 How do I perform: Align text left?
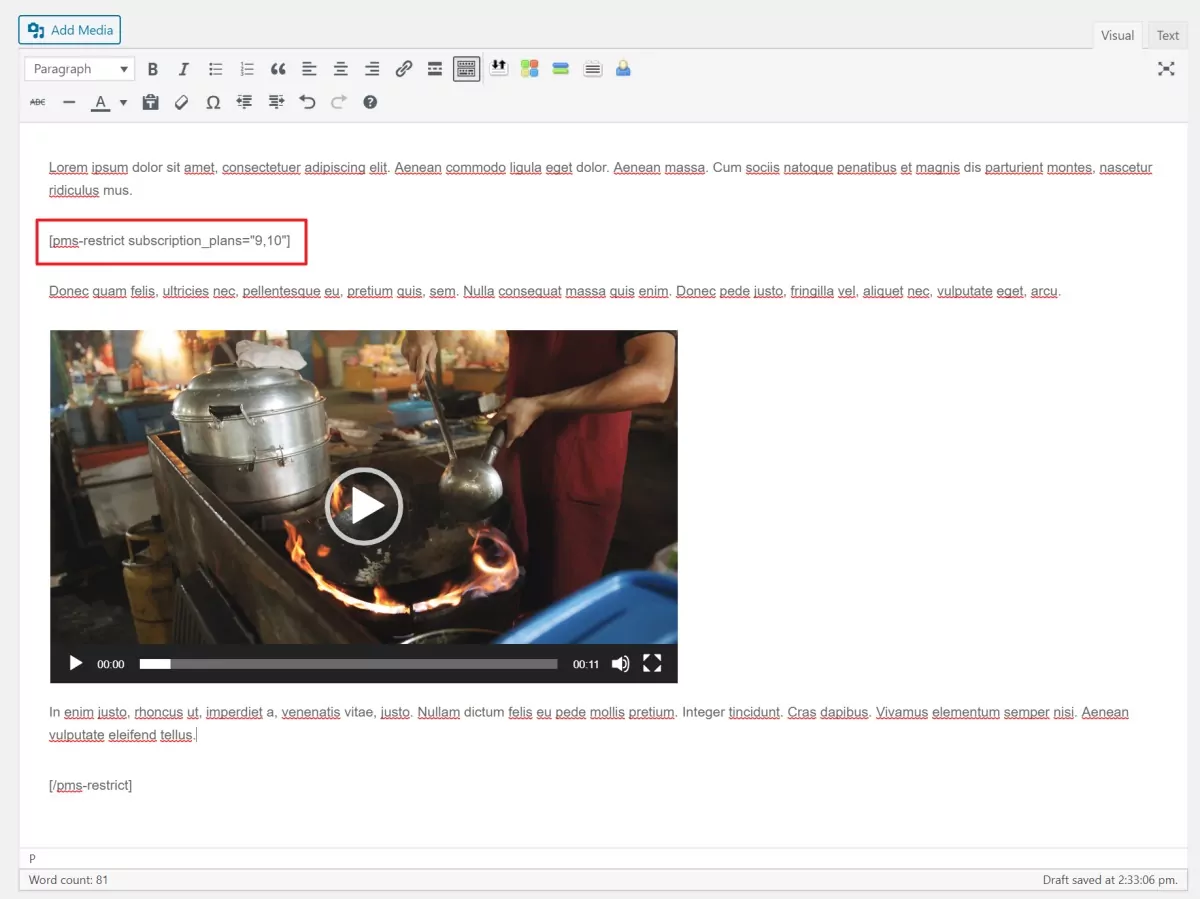click(x=309, y=69)
